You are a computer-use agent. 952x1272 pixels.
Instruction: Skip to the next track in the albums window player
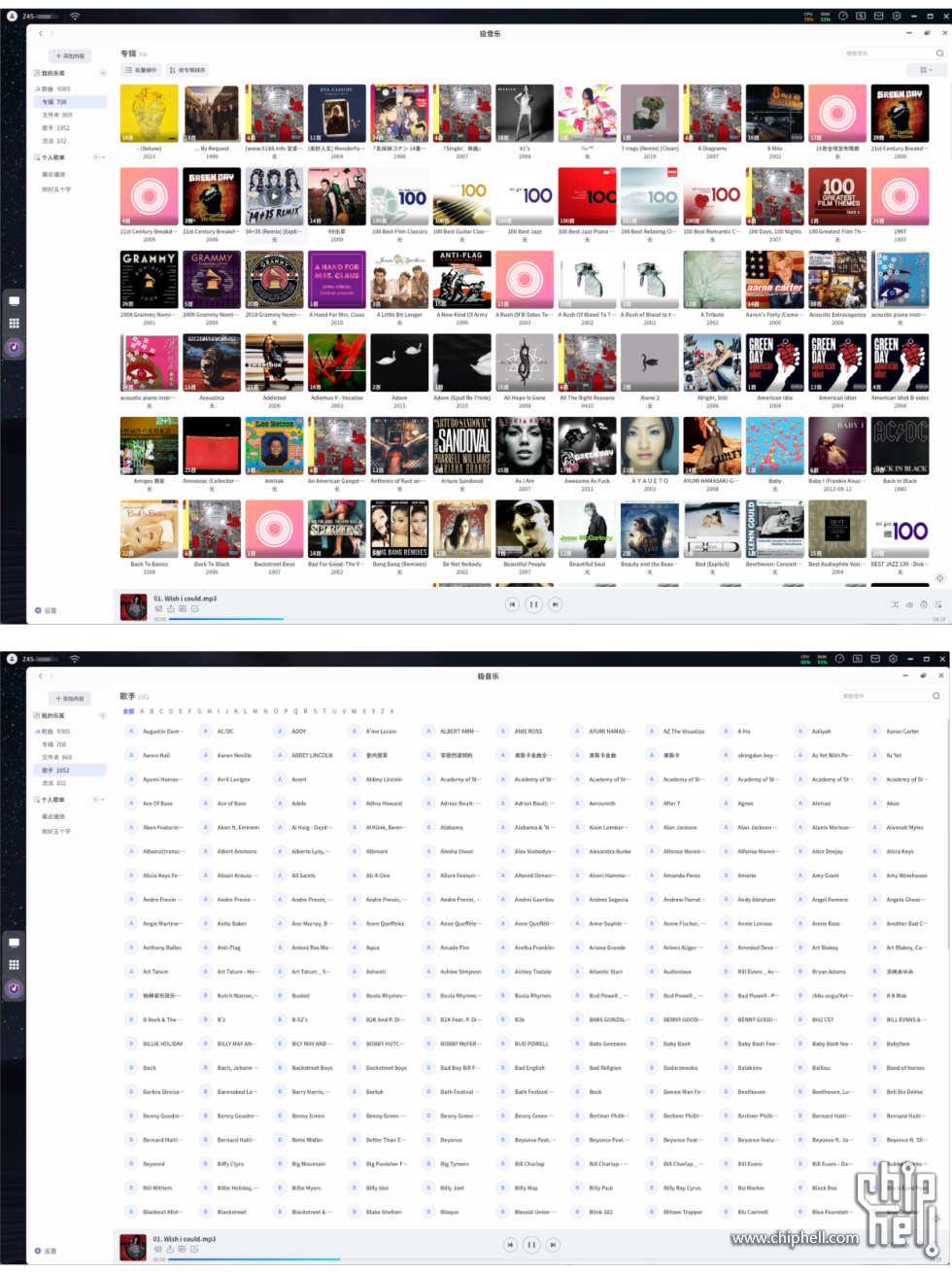click(x=555, y=604)
